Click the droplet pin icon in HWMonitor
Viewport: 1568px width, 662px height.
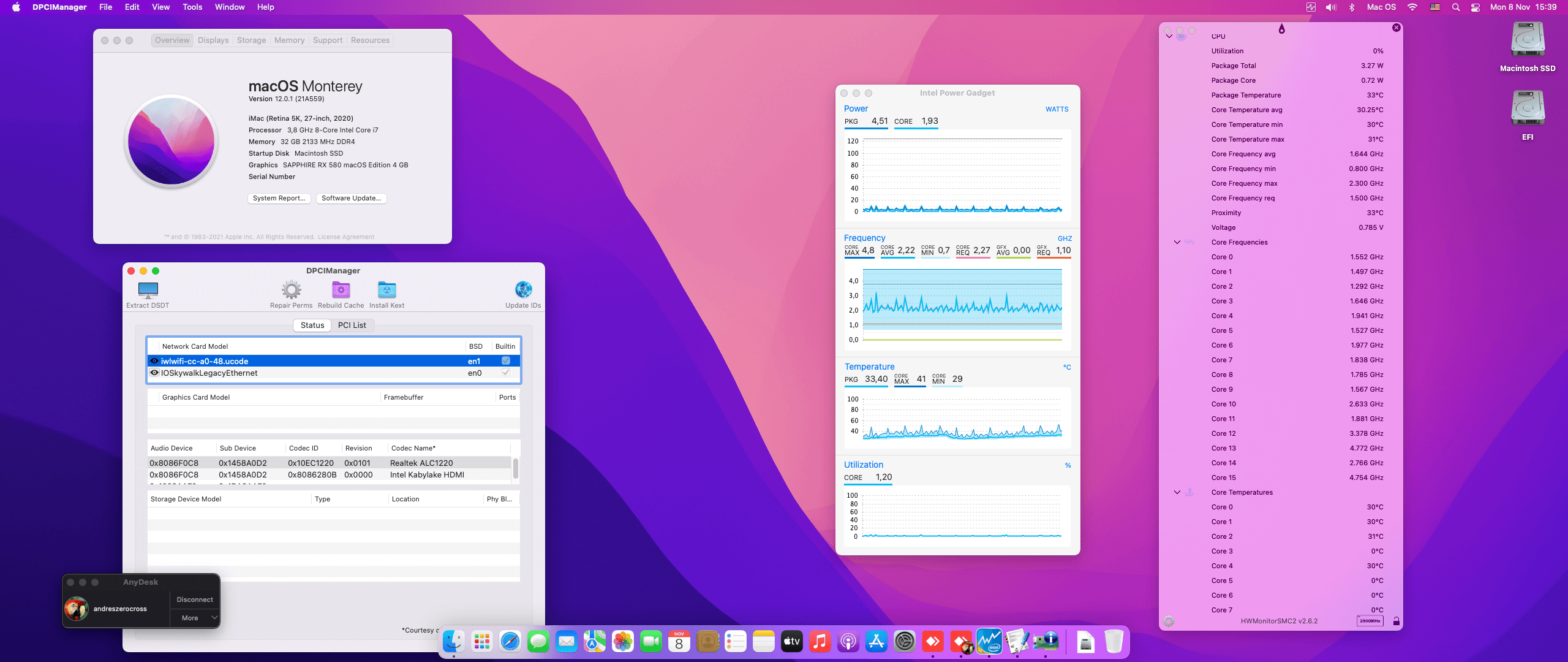pos(1281,29)
